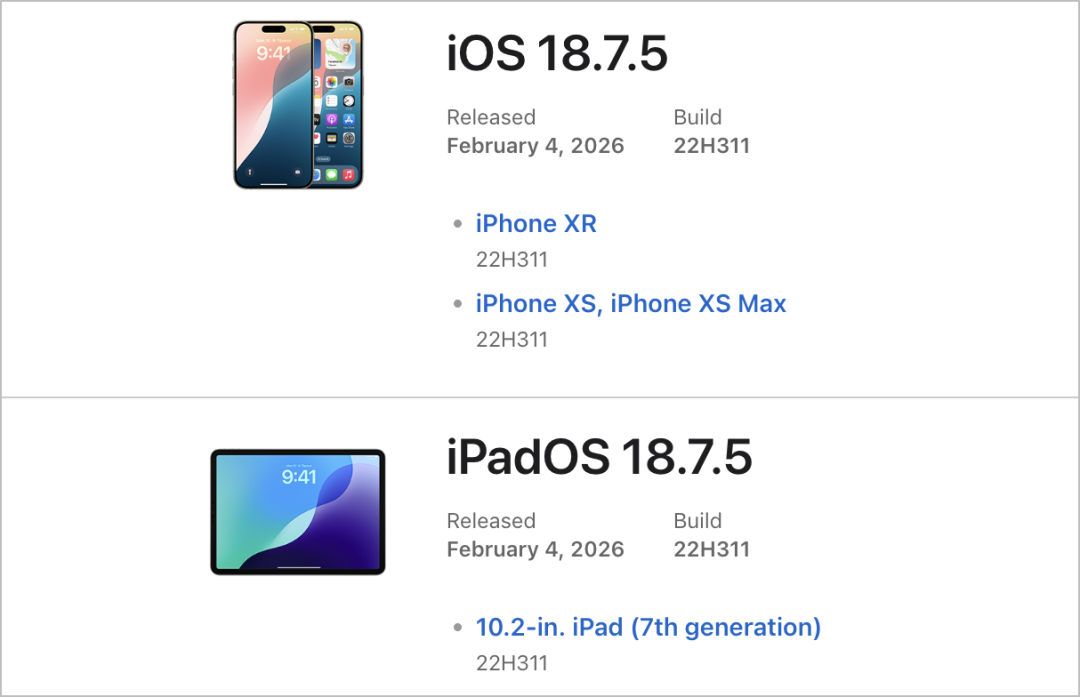Select the February 4, 2026 date for iOS
Image resolution: width=1080 pixels, height=697 pixels.
point(535,146)
